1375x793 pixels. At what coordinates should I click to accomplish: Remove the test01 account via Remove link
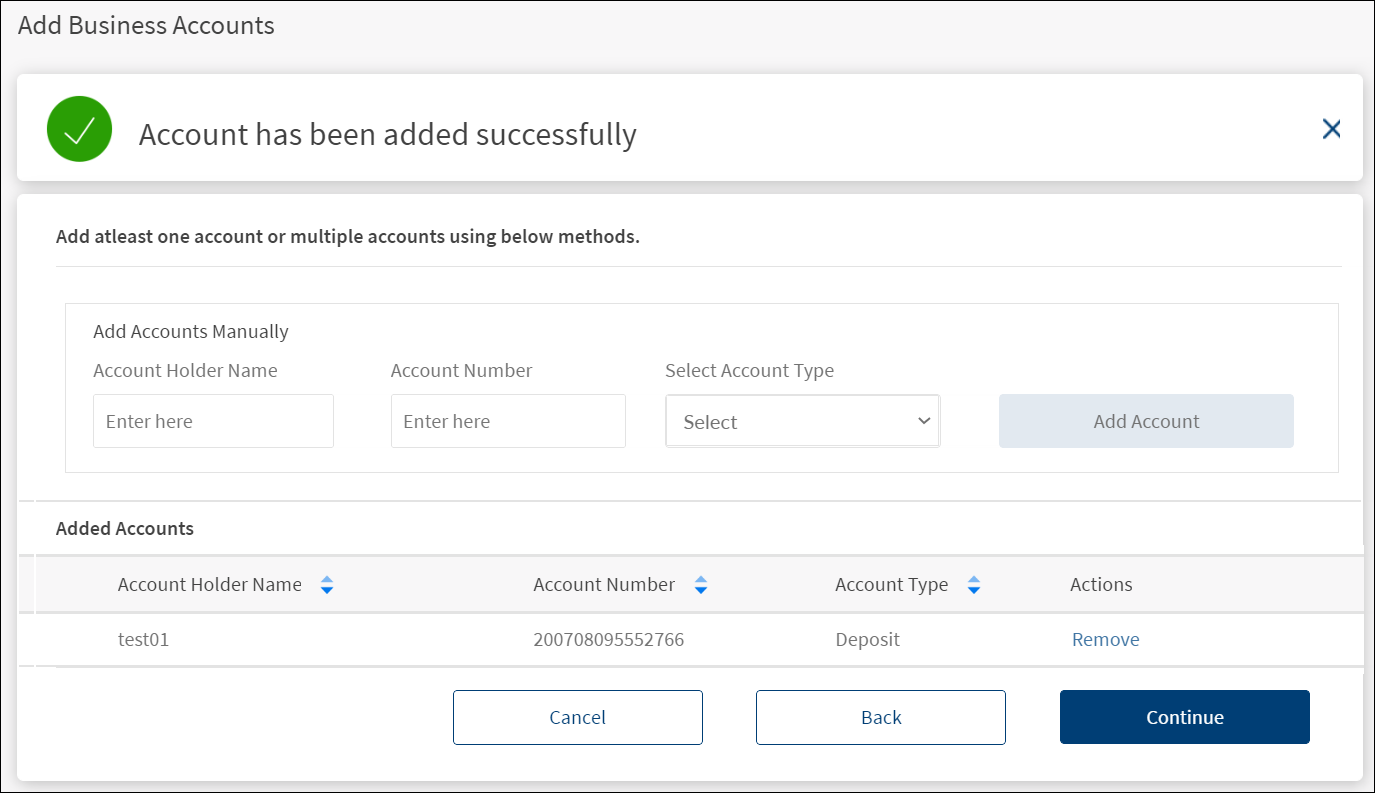(x=1105, y=640)
